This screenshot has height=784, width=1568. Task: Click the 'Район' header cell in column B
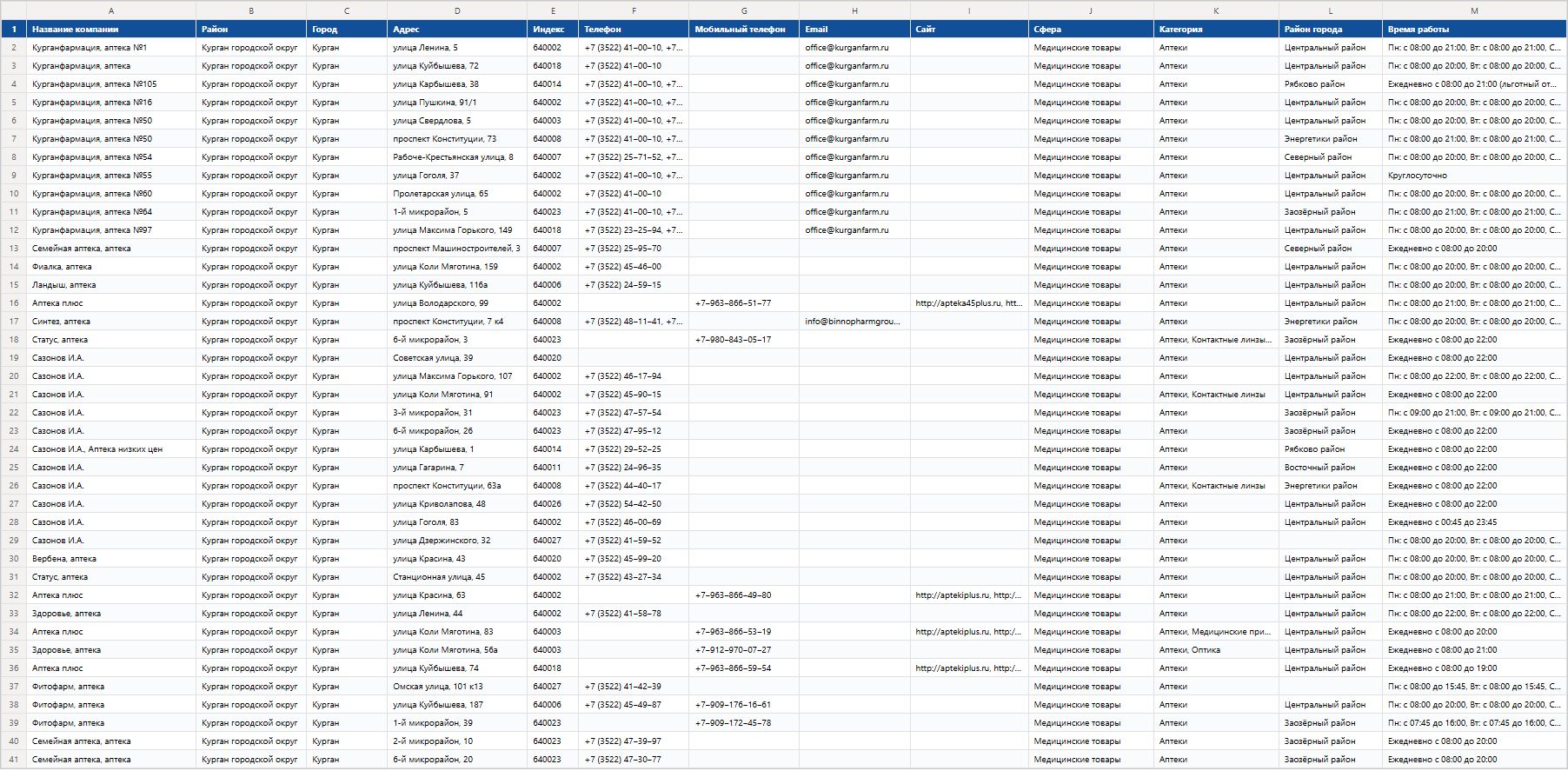tap(251, 29)
